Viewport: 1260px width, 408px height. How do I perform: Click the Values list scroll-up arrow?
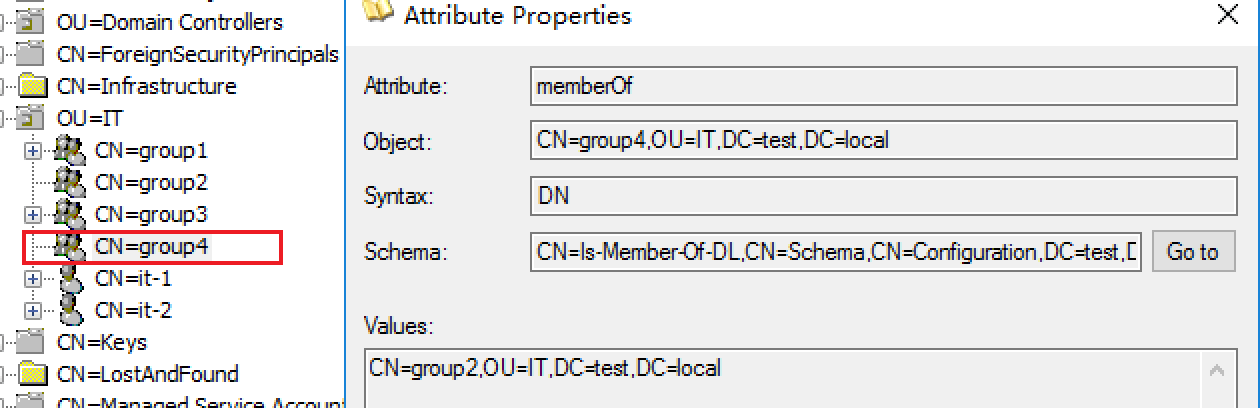coord(1218,372)
